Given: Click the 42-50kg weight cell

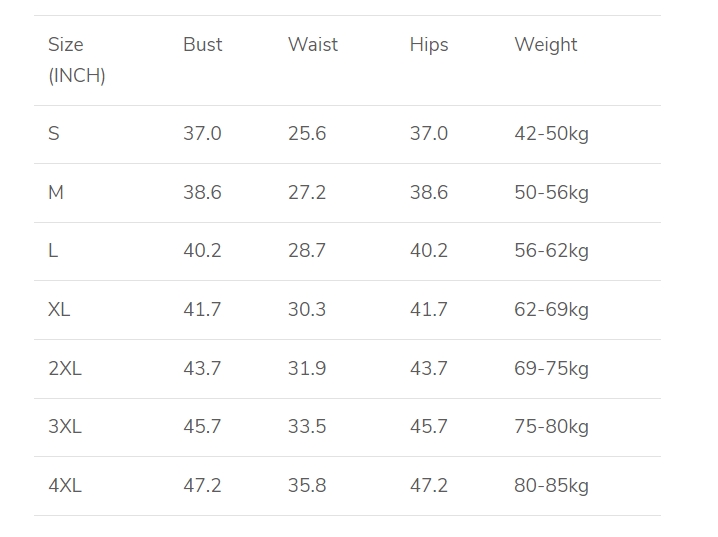Looking at the screenshot, I should (x=551, y=134).
